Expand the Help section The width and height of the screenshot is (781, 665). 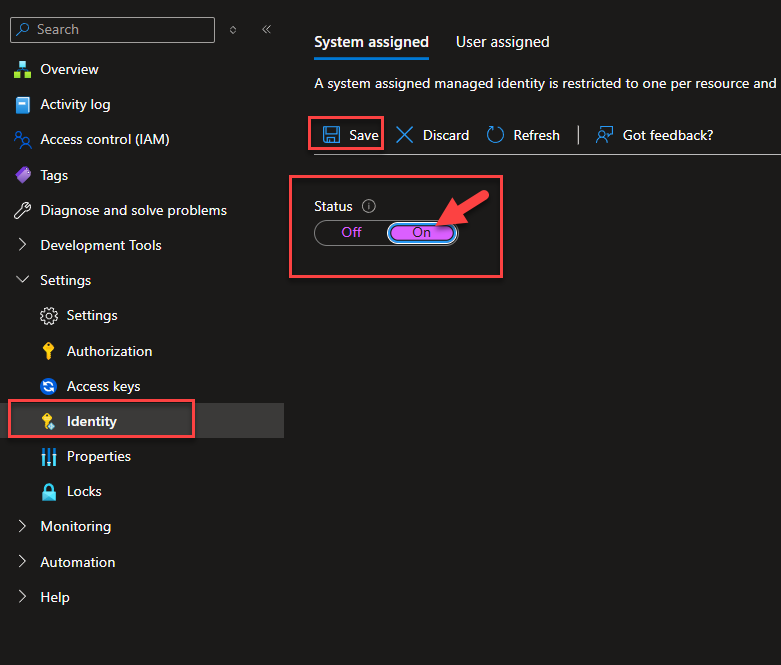tap(22, 596)
